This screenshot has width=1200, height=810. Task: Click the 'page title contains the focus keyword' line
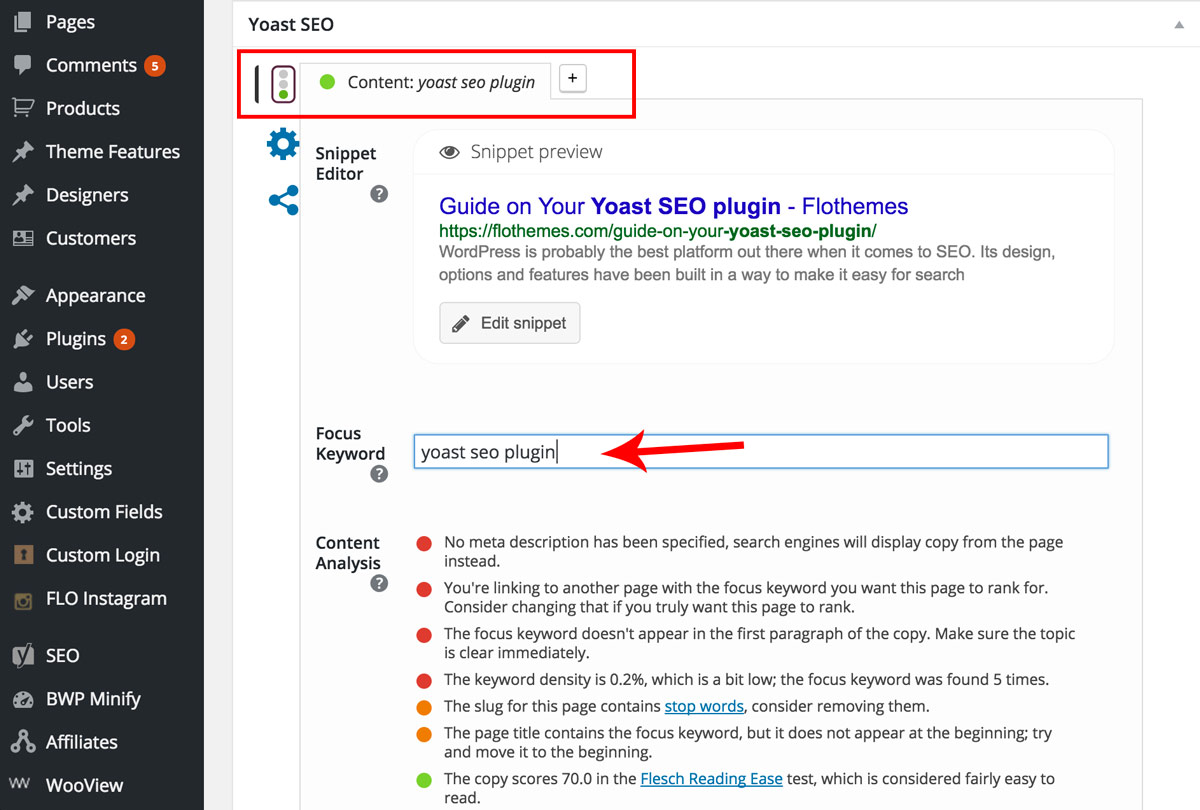pos(748,743)
